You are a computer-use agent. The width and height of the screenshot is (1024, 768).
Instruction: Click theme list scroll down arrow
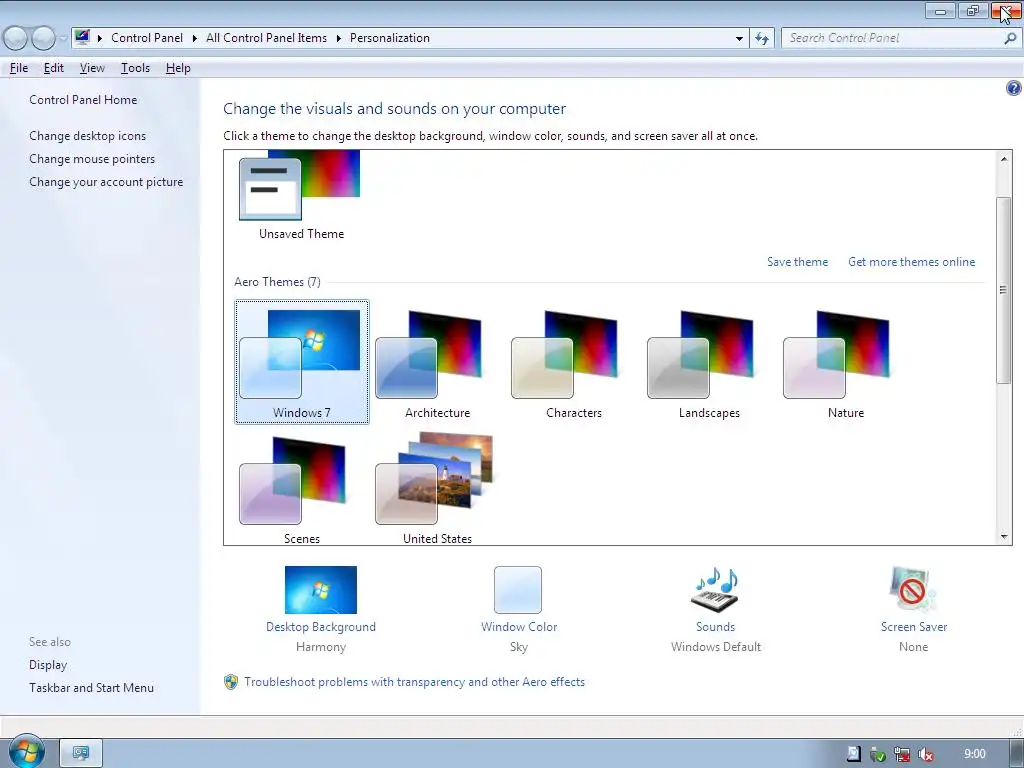point(1004,537)
